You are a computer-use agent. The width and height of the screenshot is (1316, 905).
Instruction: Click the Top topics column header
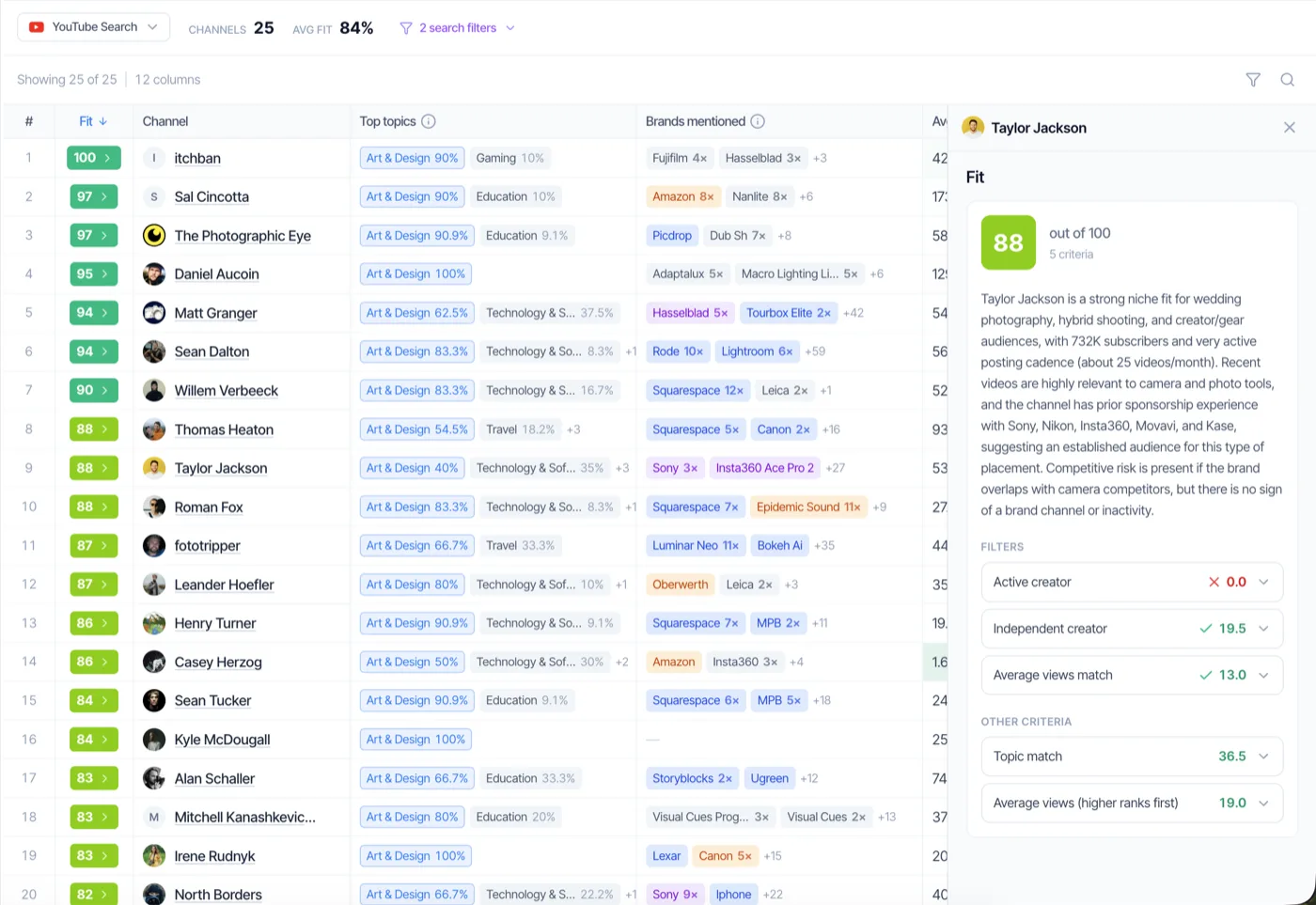click(387, 121)
